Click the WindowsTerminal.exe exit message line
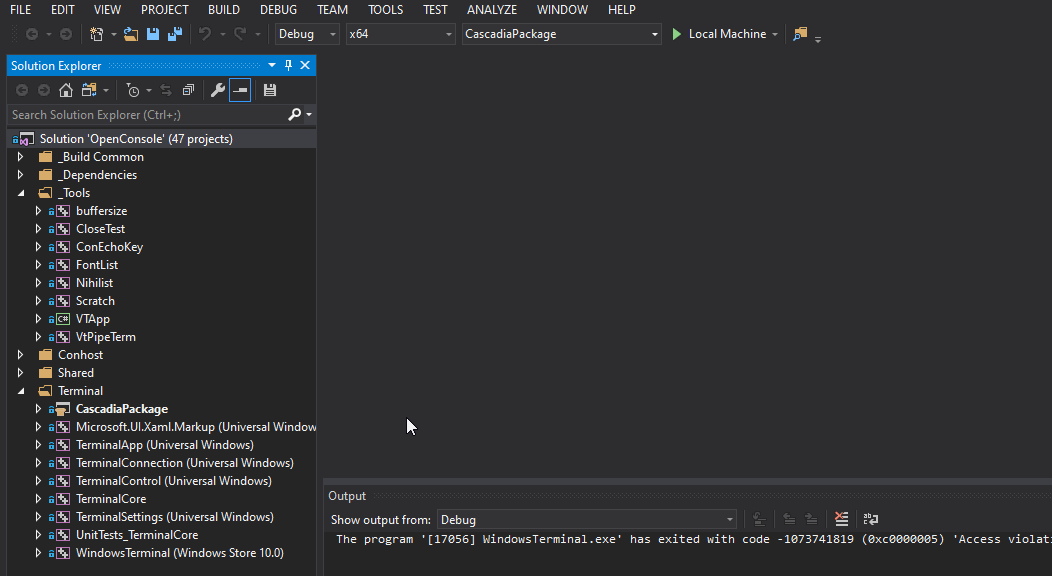The height and width of the screenshot is (576, 1052). click(x=694, y=539)
